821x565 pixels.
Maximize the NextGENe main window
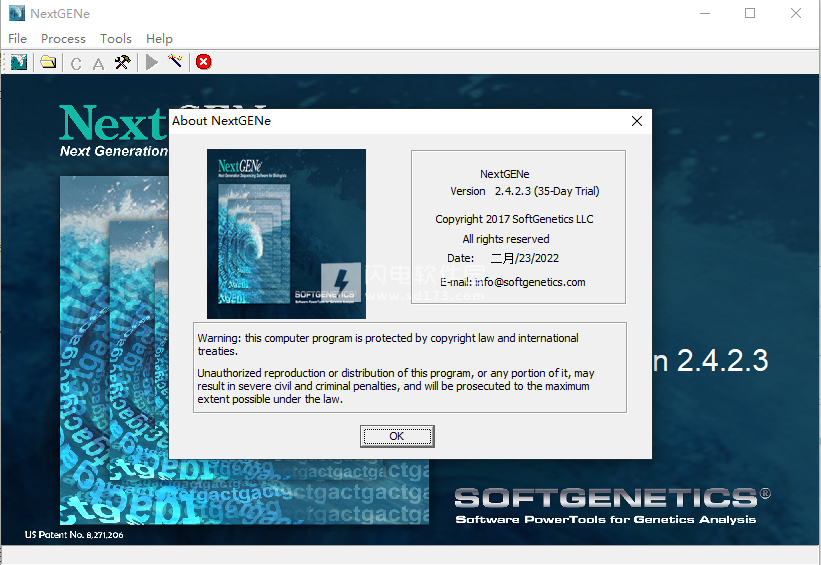pos(750,13)
